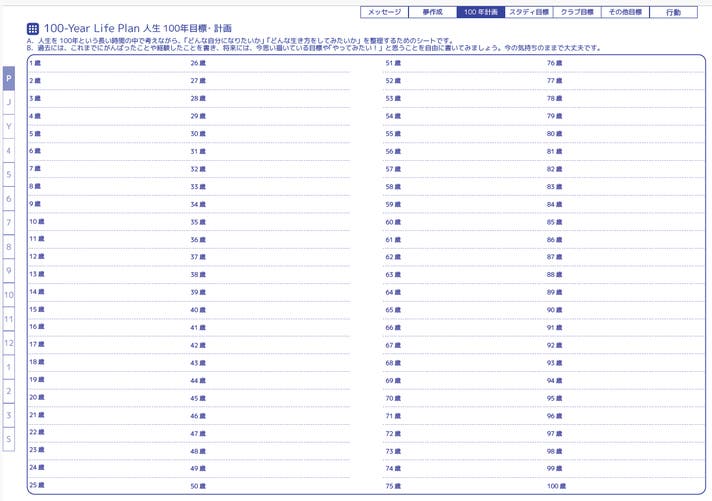
Task: Select the 100年計画 tab
Action: coord(479,12)
